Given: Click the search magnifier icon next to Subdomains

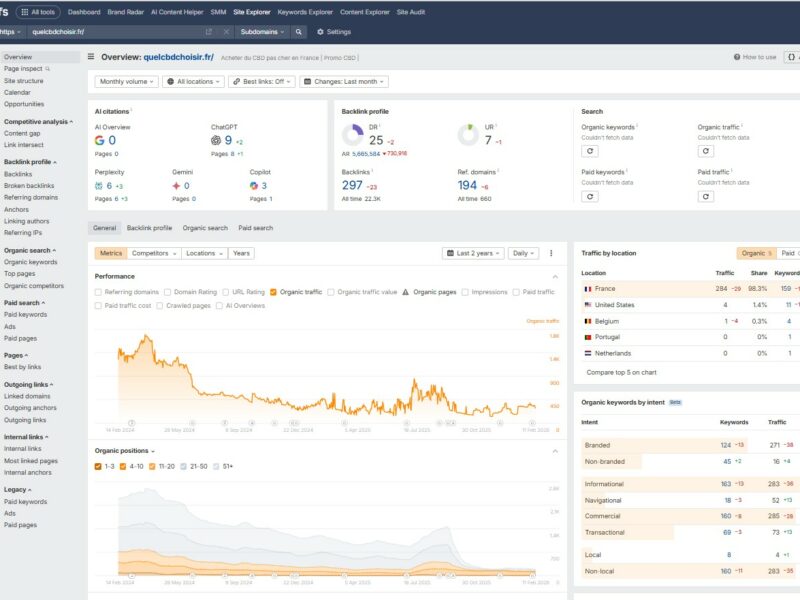Looking at the screenshot, I should [x=298, y=32].
